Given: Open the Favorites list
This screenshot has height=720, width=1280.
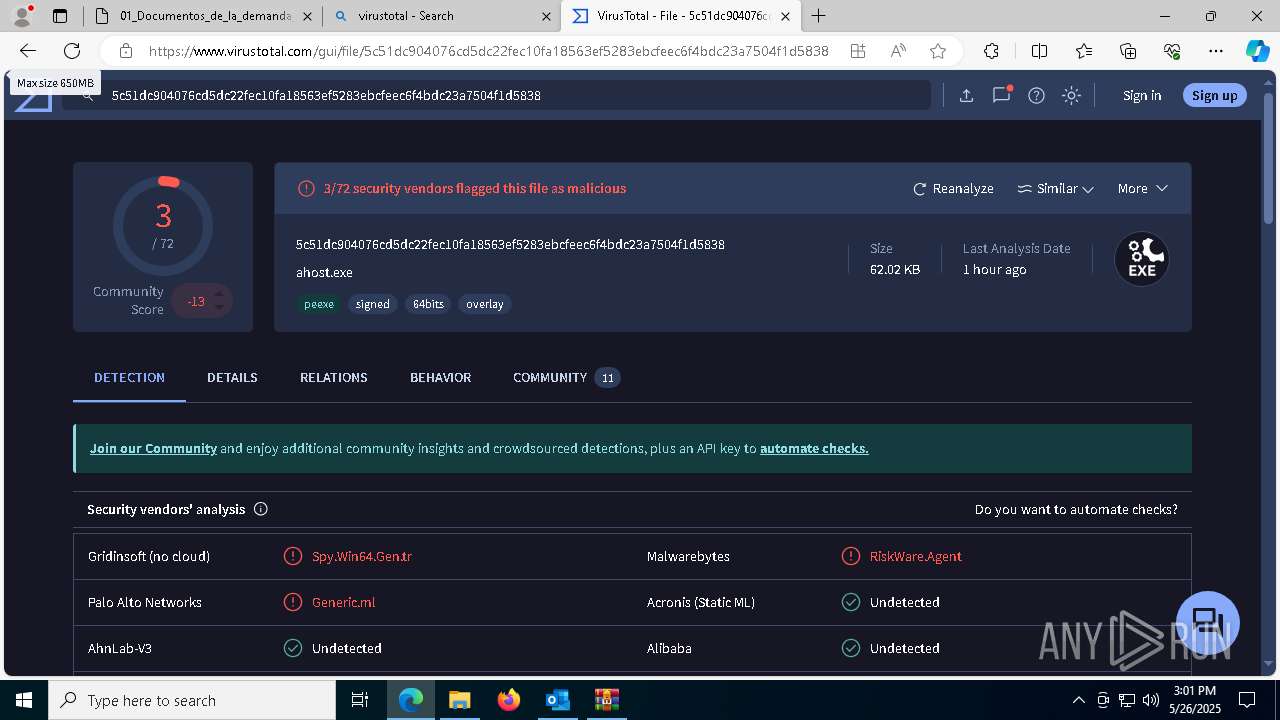Looking at the screenshot, I should [1084, 51].
